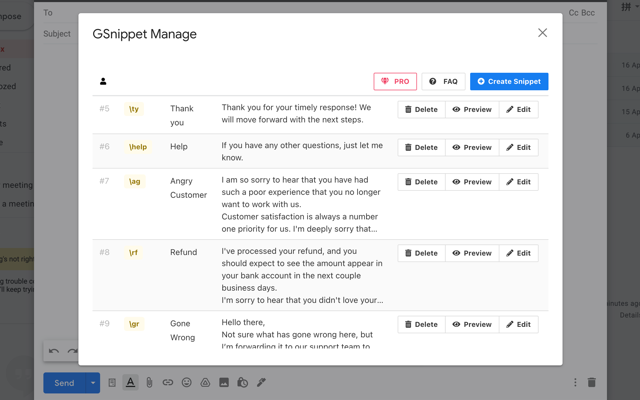Viewport: 640px width, 400px height.
Task: Click the \ag shortcut tag
Action: click(135, 181)
